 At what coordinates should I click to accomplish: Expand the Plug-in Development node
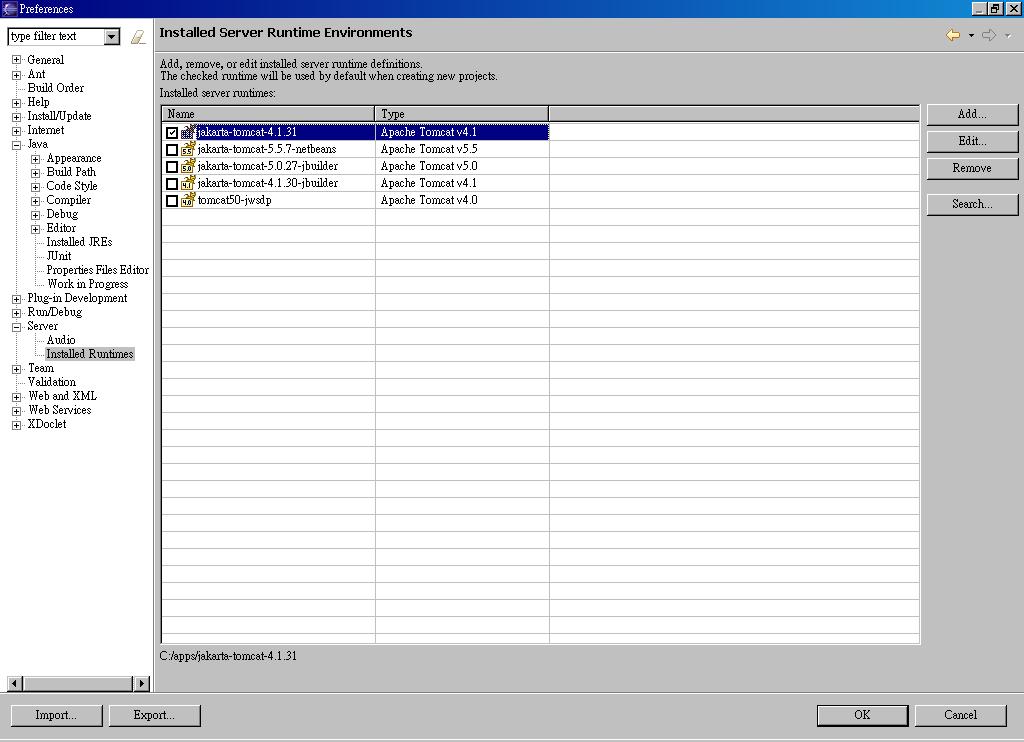pyautogui.click(x=16, y=299)
